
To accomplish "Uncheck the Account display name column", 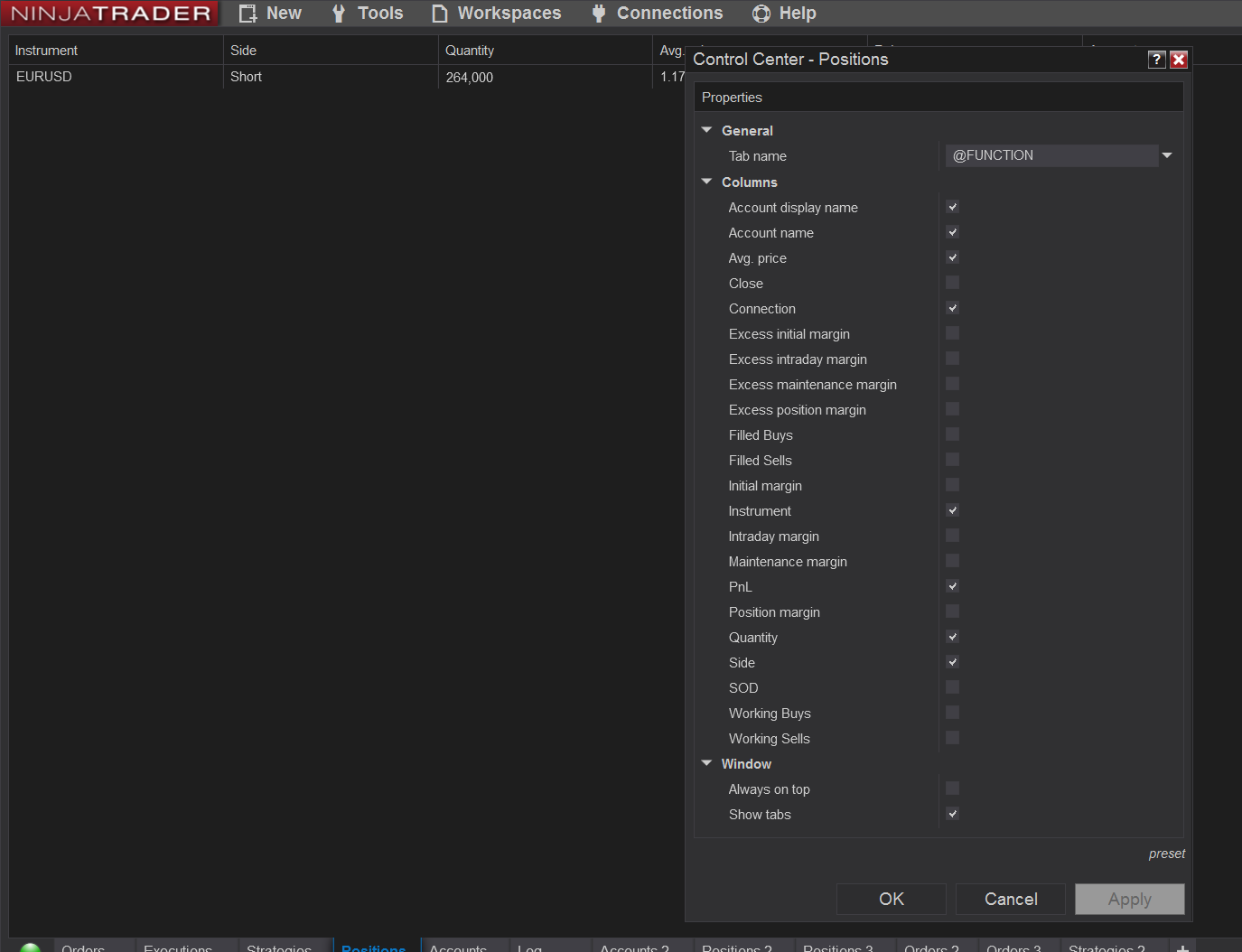I will pos(952,207).
